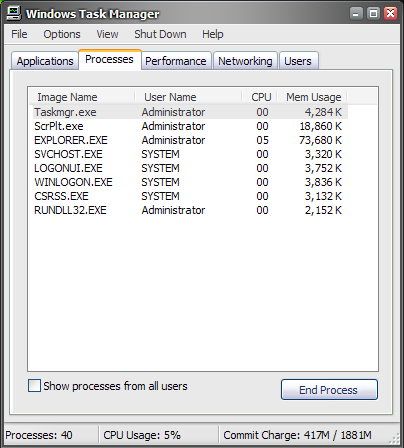Click the 18,860 K memory value
The image size is (404, 448).
(x=320, y=126)
